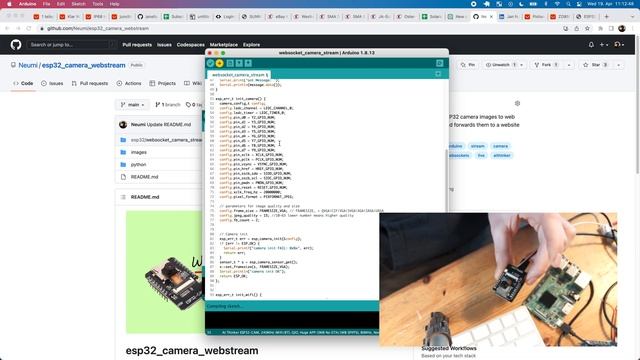Click the live topic tag
Image resolution: width=640 pixels, height=360 pixels.
(481, 156)
